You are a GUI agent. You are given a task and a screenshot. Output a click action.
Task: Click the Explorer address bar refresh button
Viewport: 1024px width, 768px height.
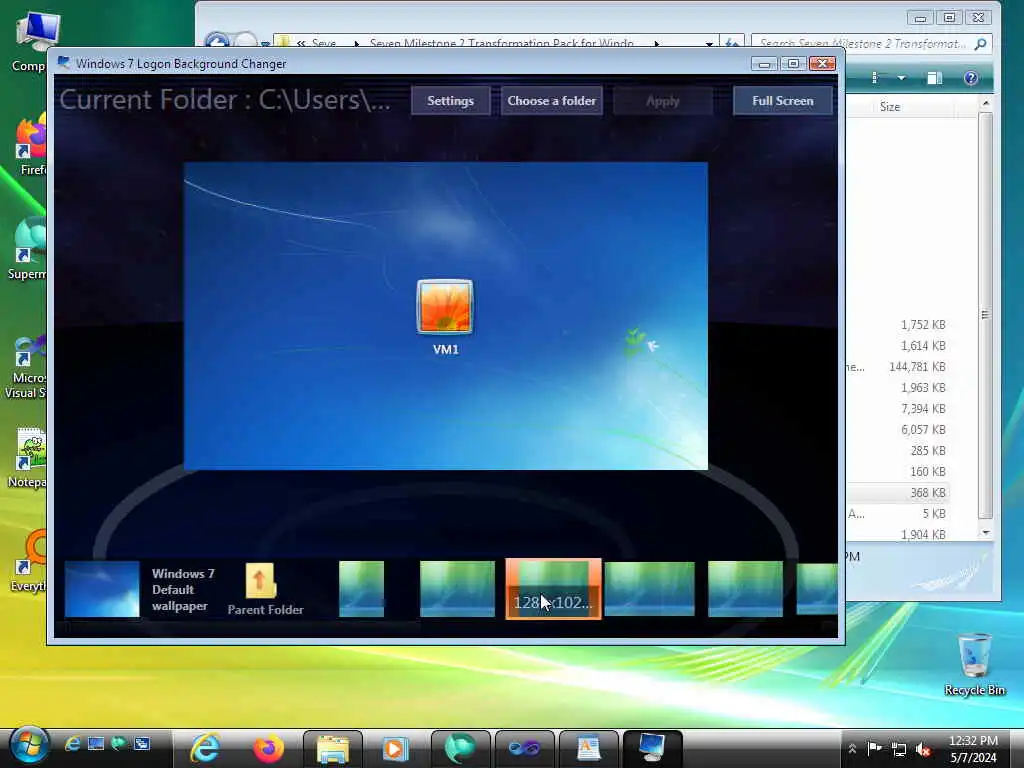(732, 44)
